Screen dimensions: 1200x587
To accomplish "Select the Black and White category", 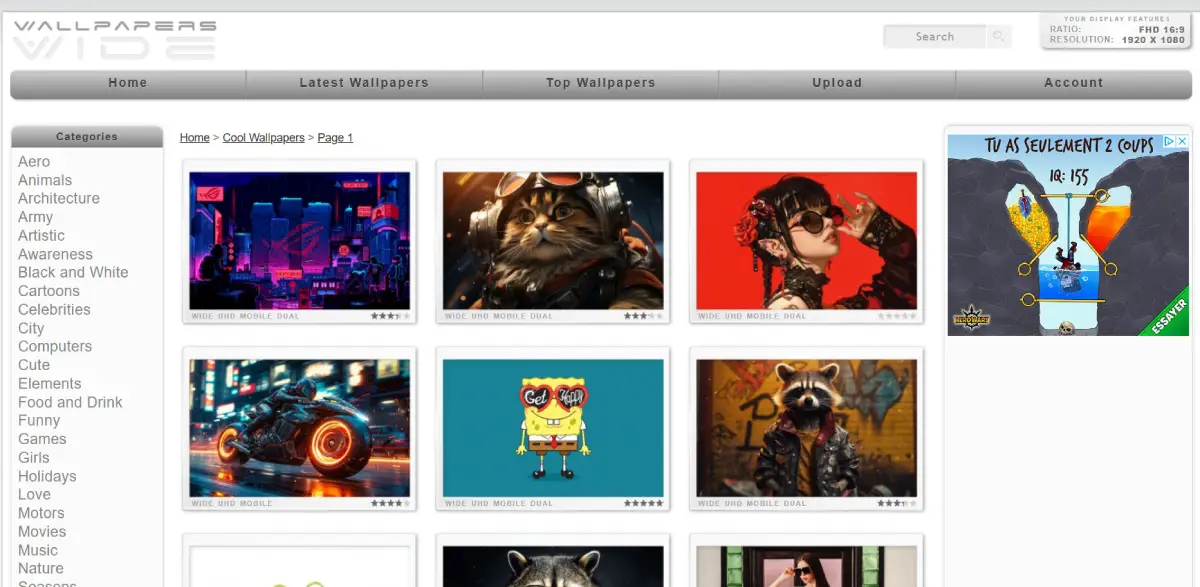I will coord(73,273).
